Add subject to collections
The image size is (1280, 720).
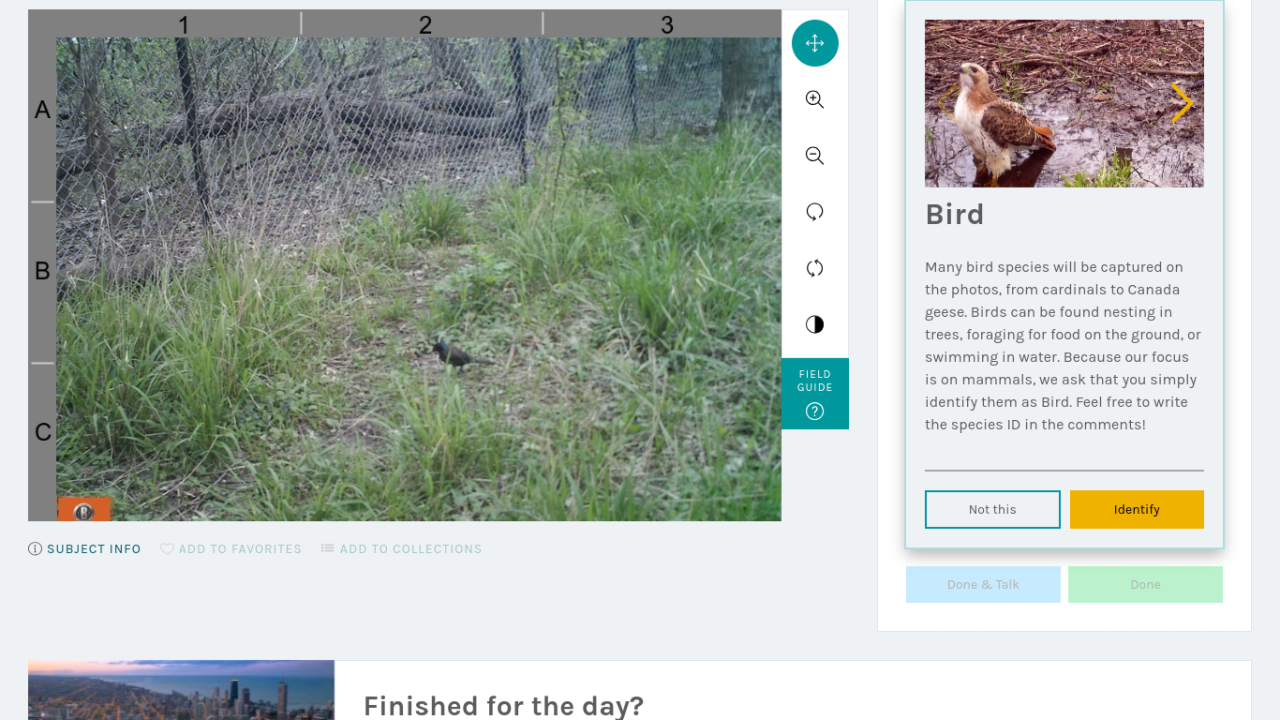[x=401, y=549]
